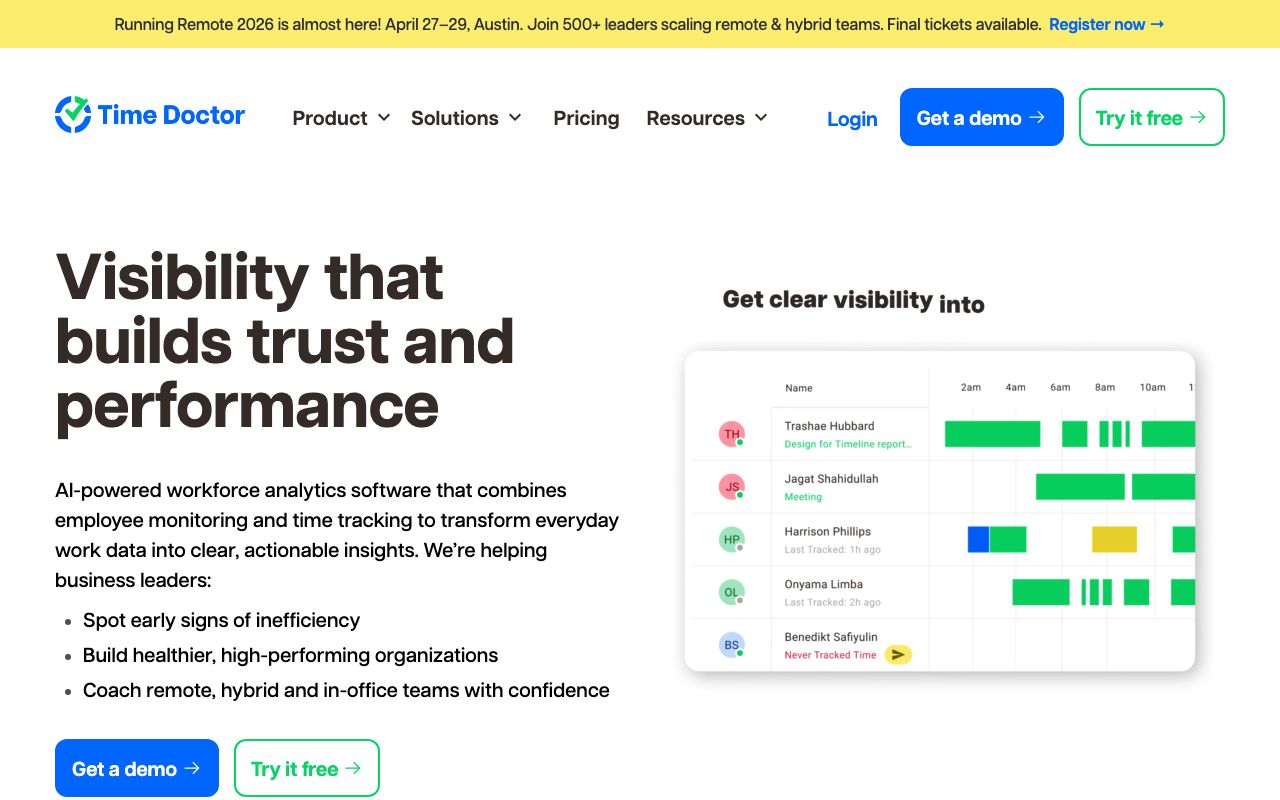Click the JS avatar for Jagat Shahidullah
This screenshot has width=1280, height=800.
(x=732, y=487)
